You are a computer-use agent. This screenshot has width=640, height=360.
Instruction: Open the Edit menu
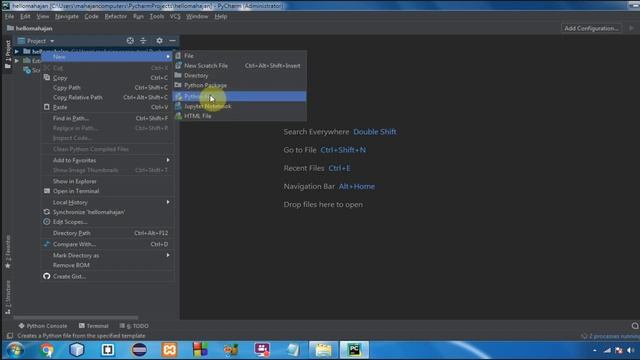pos(25,17)
